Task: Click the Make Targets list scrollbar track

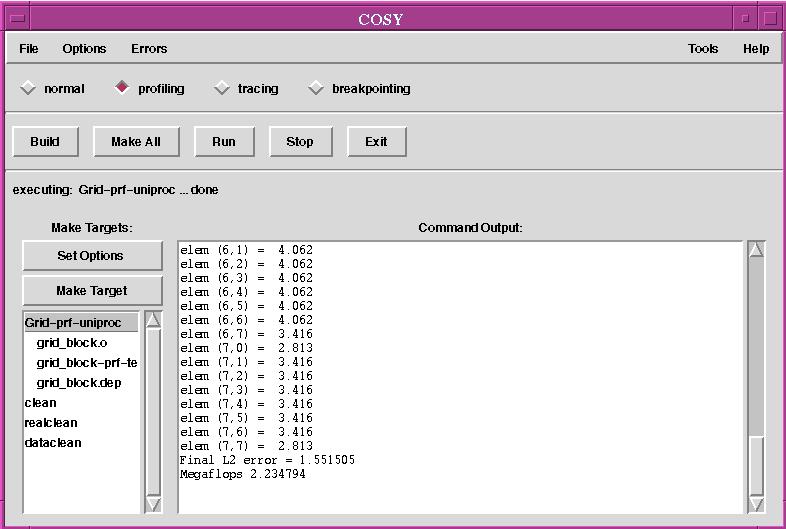Action: [x=153, y=412]
